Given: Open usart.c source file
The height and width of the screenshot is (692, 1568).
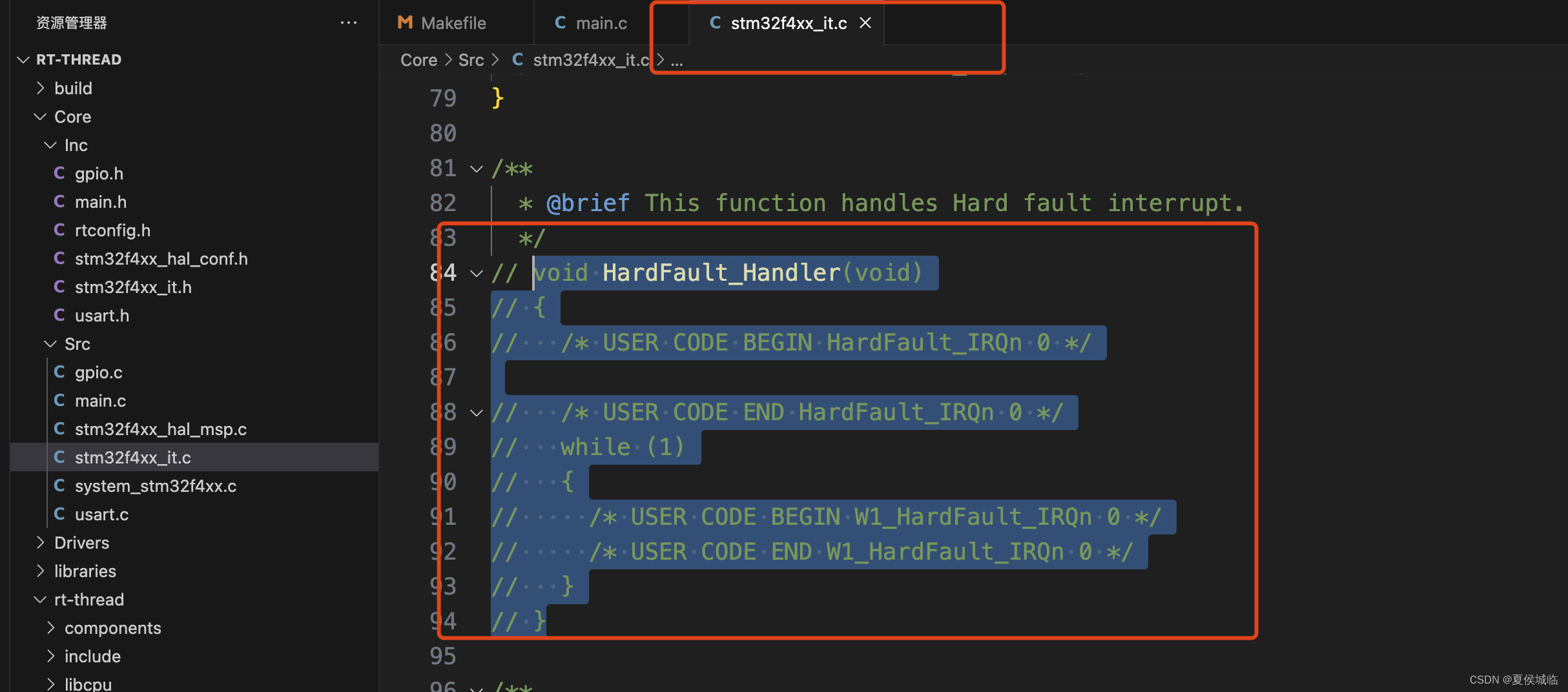Looking at the screenshot, I should (x=194, y=514).
